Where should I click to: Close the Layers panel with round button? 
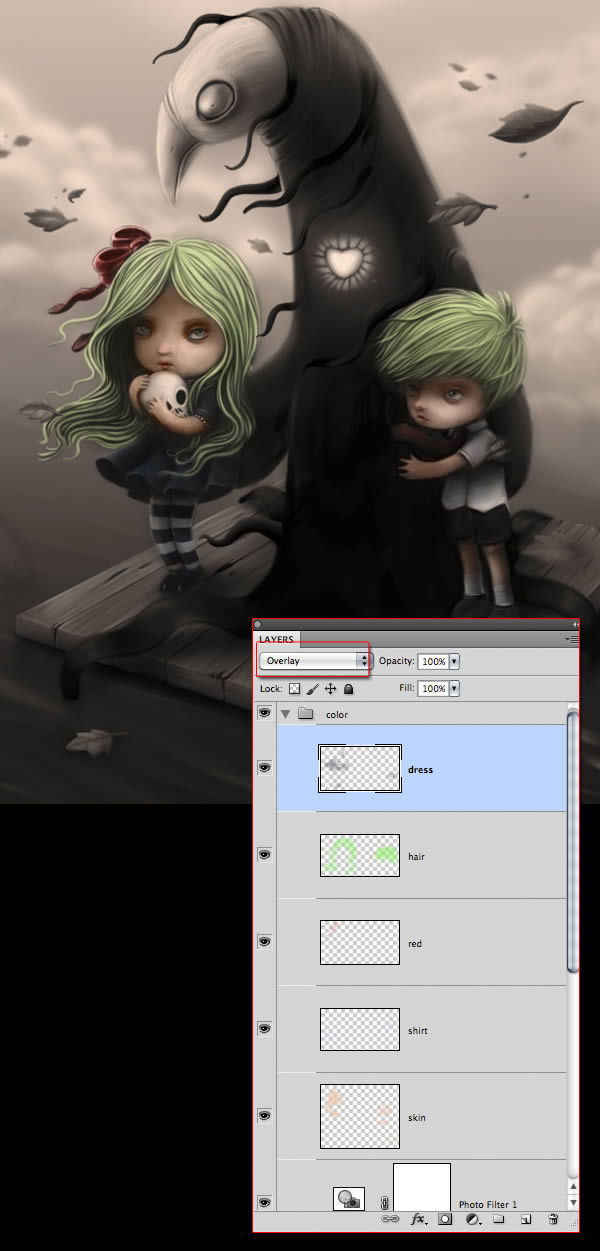pos(260,624)
